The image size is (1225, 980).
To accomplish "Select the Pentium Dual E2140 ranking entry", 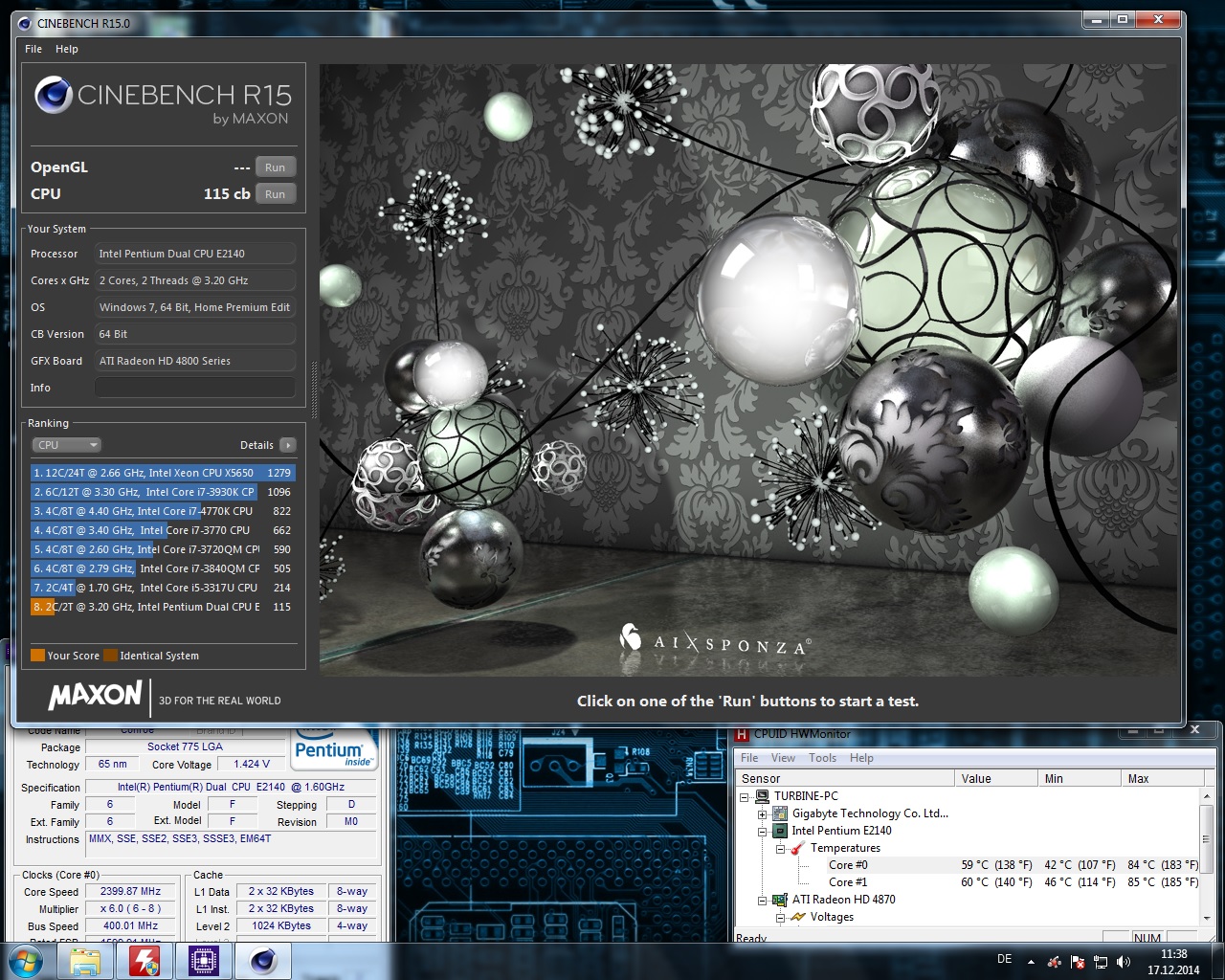I will click(163, 607).
